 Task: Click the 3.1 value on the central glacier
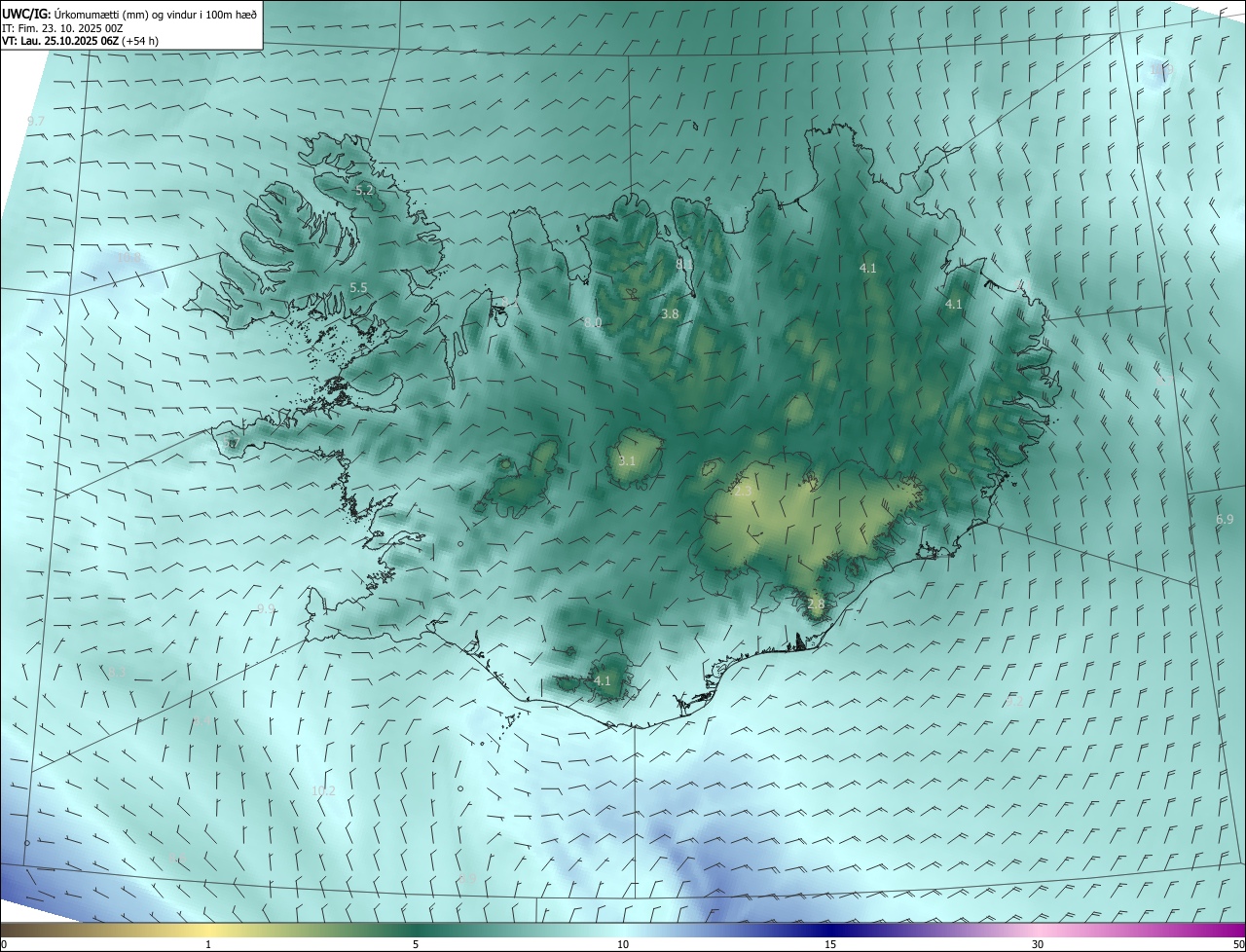point(627,460)
